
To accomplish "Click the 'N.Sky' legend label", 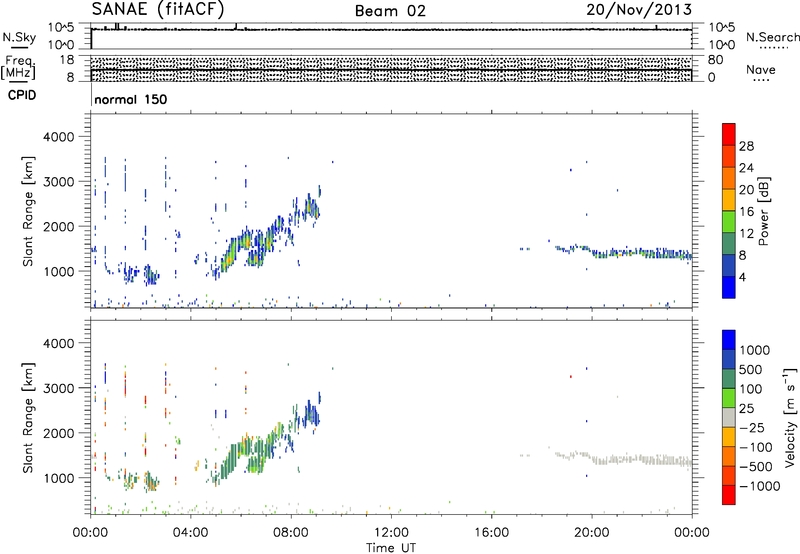I will click(19, 37).
